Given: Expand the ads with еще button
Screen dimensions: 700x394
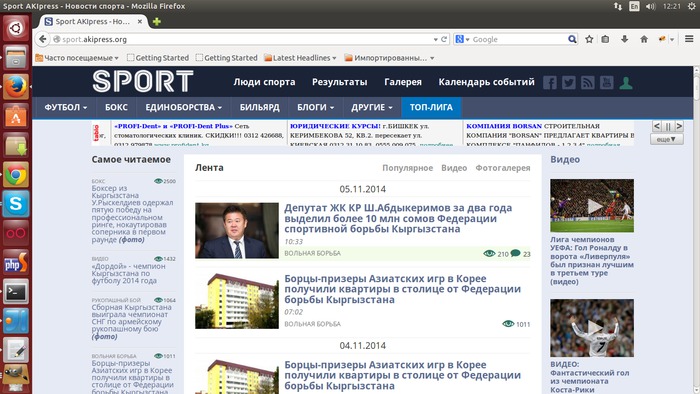Looking at the screenshot, I should [667, 139].
